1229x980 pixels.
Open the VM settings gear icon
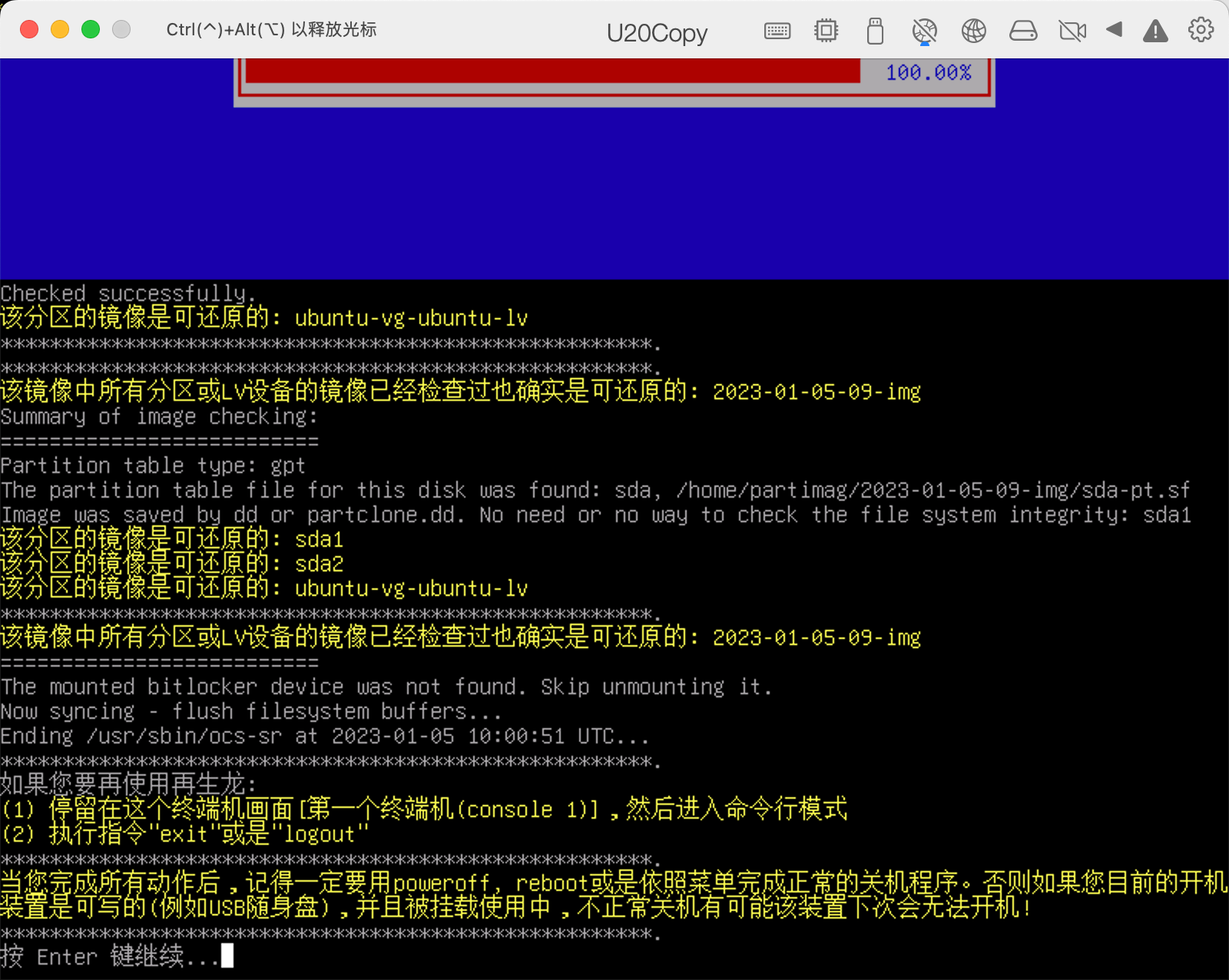(x=1199, y=31)
